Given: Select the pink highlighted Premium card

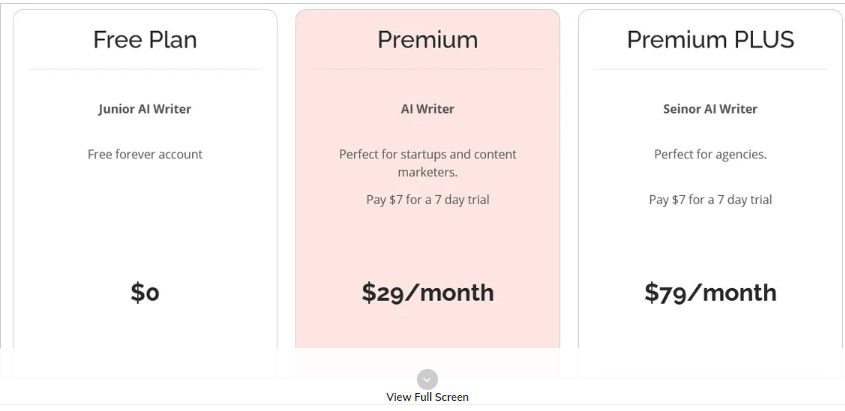Looking at the screenshot, I should point(427,193).
